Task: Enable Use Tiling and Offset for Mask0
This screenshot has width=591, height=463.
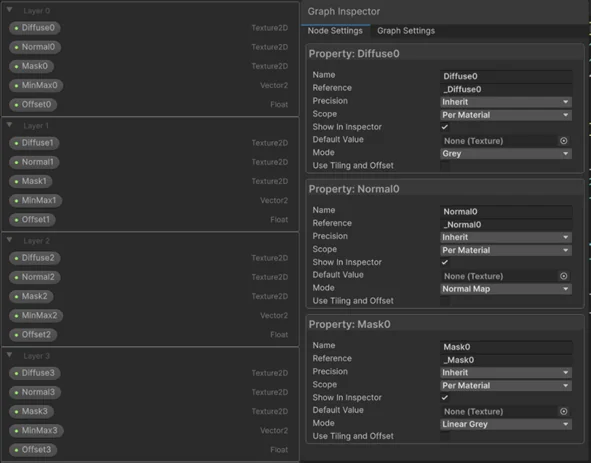Action: pyautogui.click(x=445, y=436)
